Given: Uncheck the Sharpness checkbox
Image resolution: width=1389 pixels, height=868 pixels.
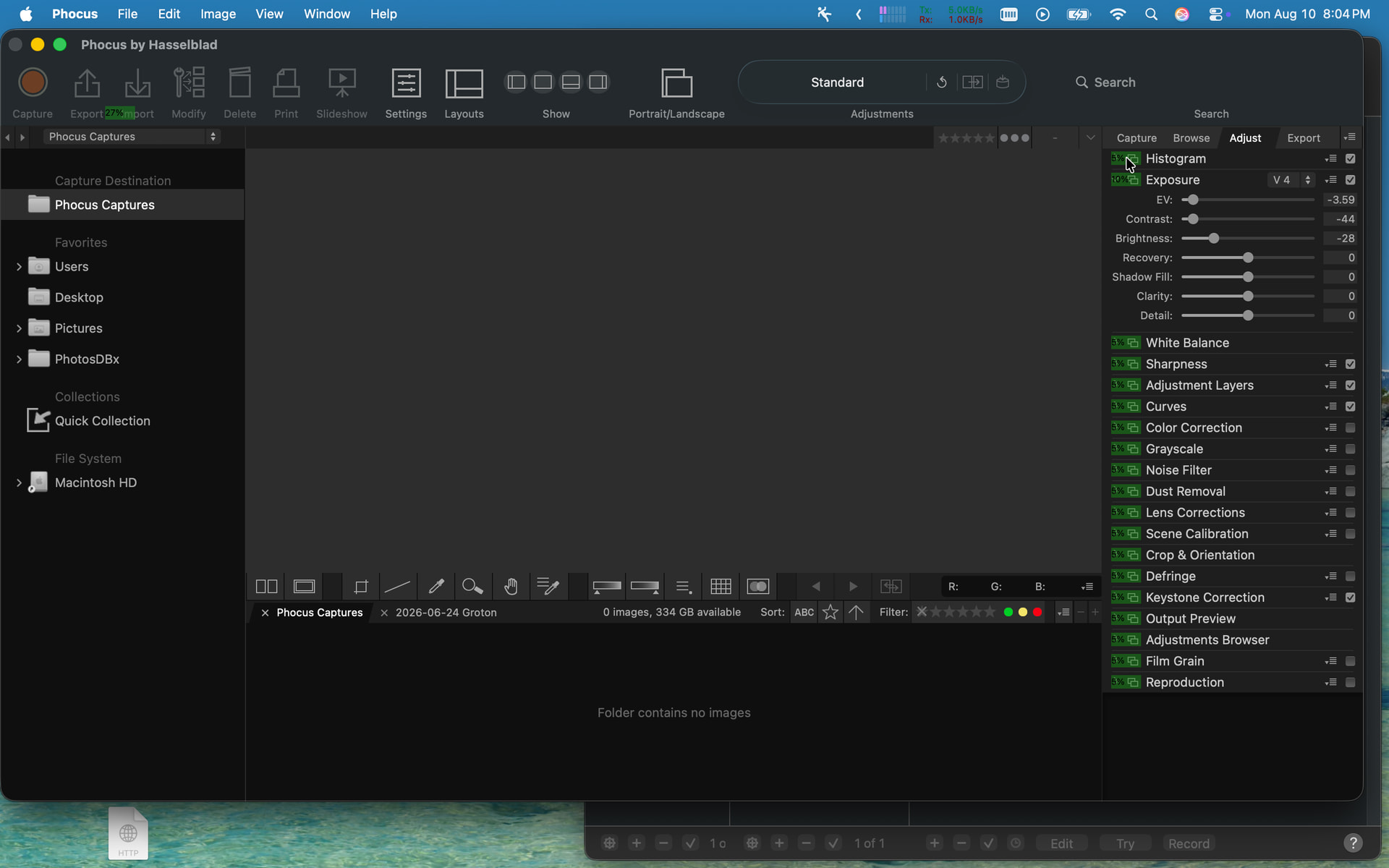Looking at the screenshot, I should [x=1350, y=365].
